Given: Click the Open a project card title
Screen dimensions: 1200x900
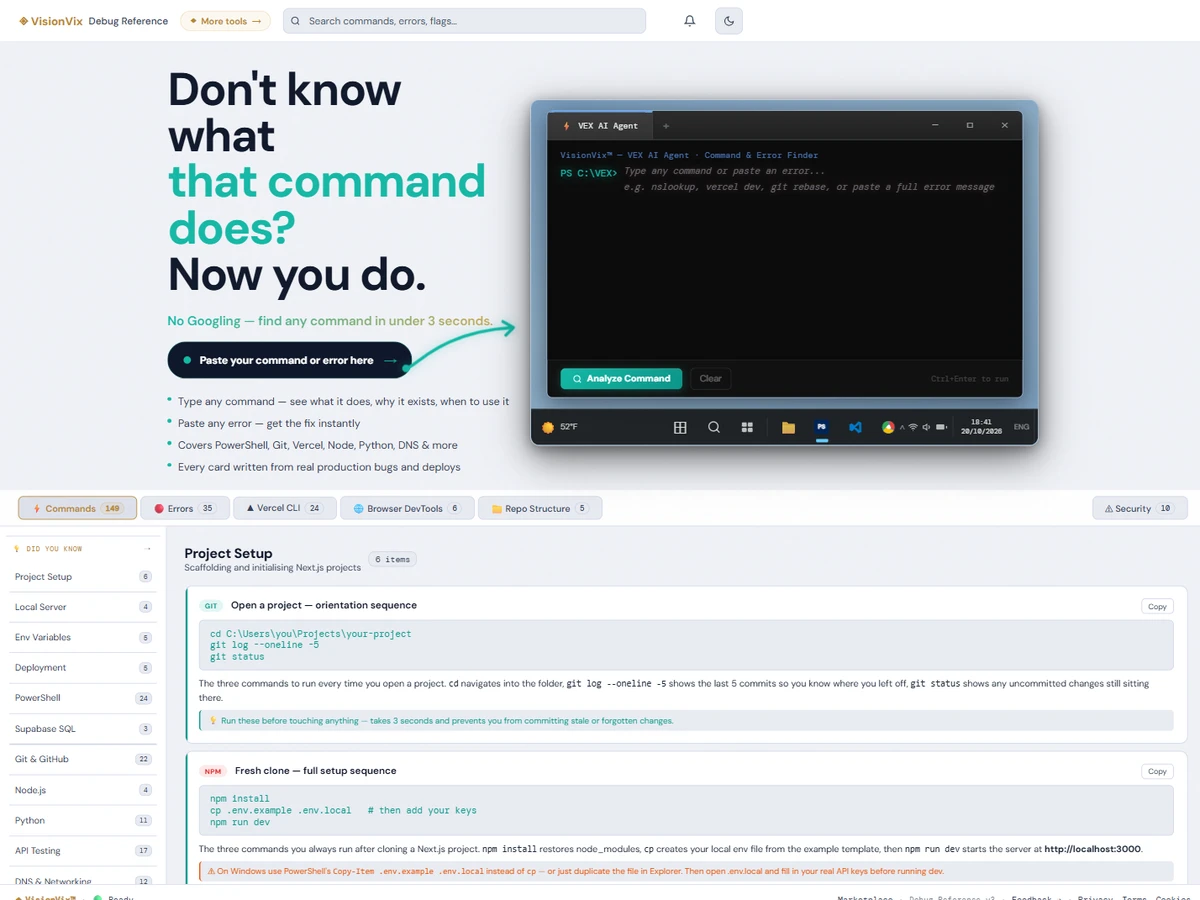Looking at the screenshot, I should 324,605.
